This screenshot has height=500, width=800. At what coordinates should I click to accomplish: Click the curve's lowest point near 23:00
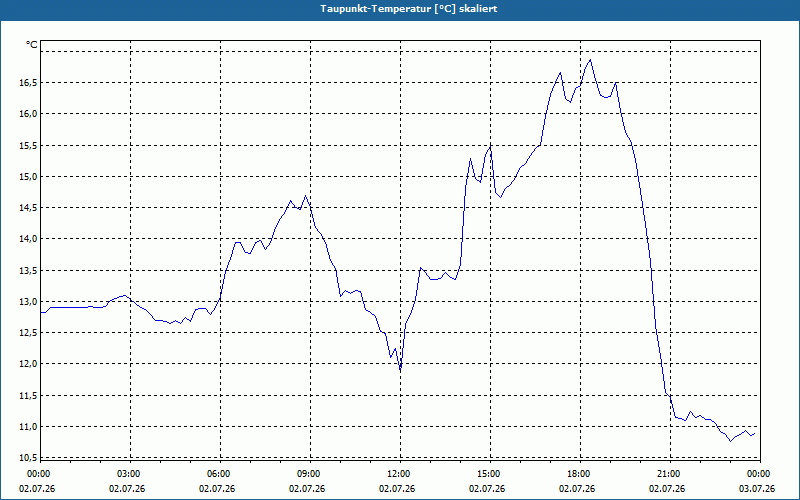pyautogui.click(x=731, y=441)
